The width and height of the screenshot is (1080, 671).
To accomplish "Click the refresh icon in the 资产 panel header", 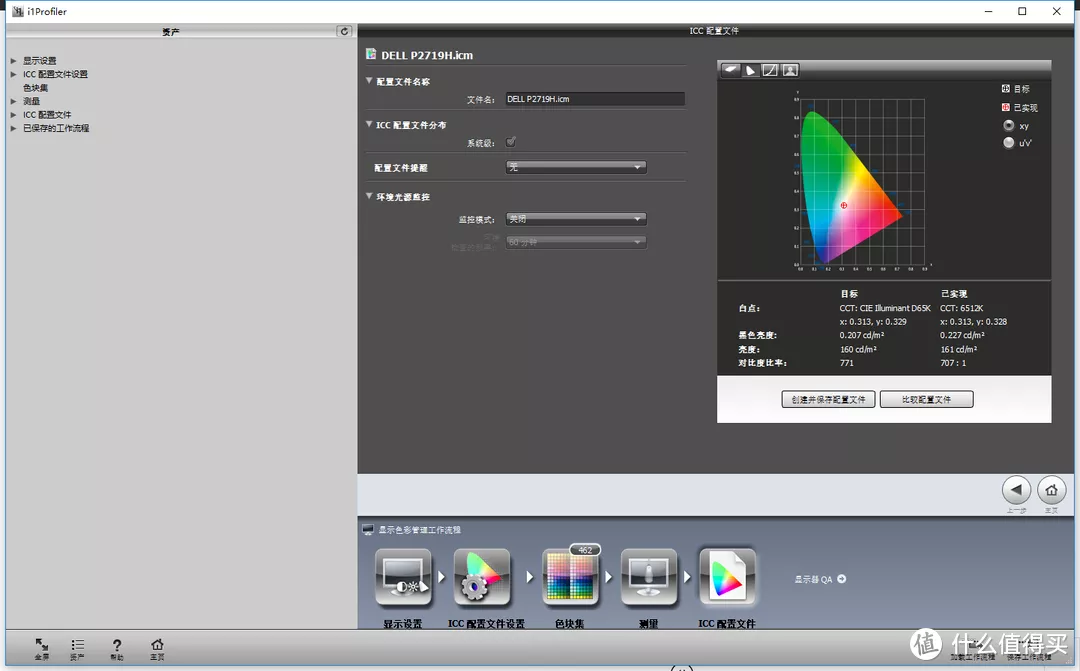I will pyautogui.click(x=344, y=31).
